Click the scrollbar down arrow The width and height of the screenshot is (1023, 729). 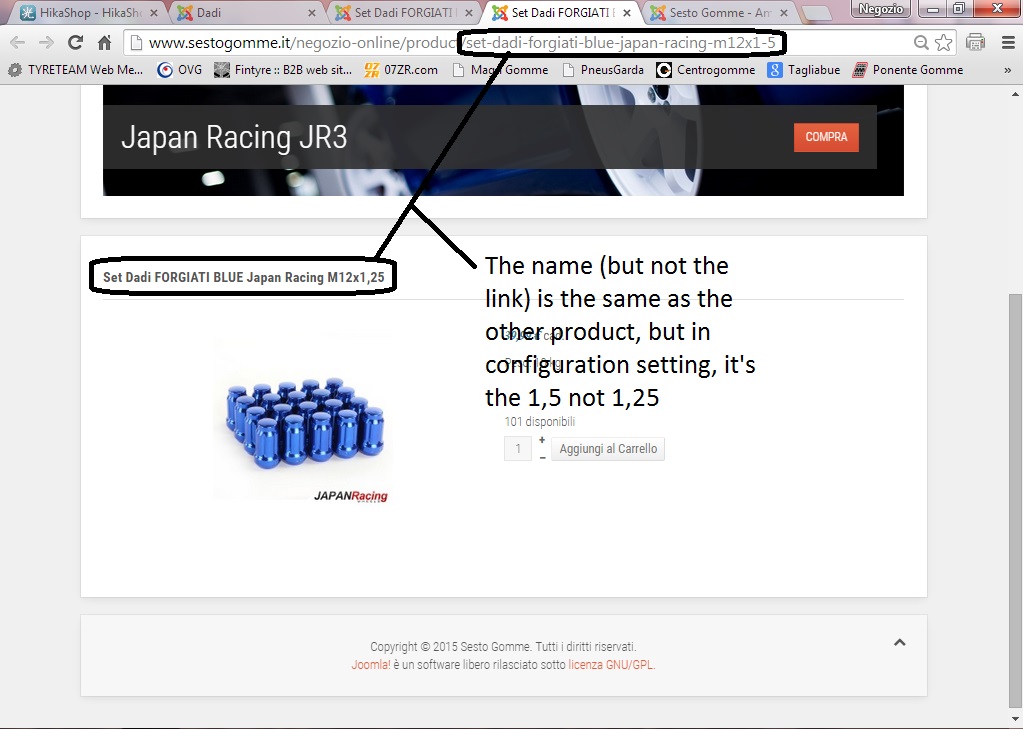tap(1016, 719)
